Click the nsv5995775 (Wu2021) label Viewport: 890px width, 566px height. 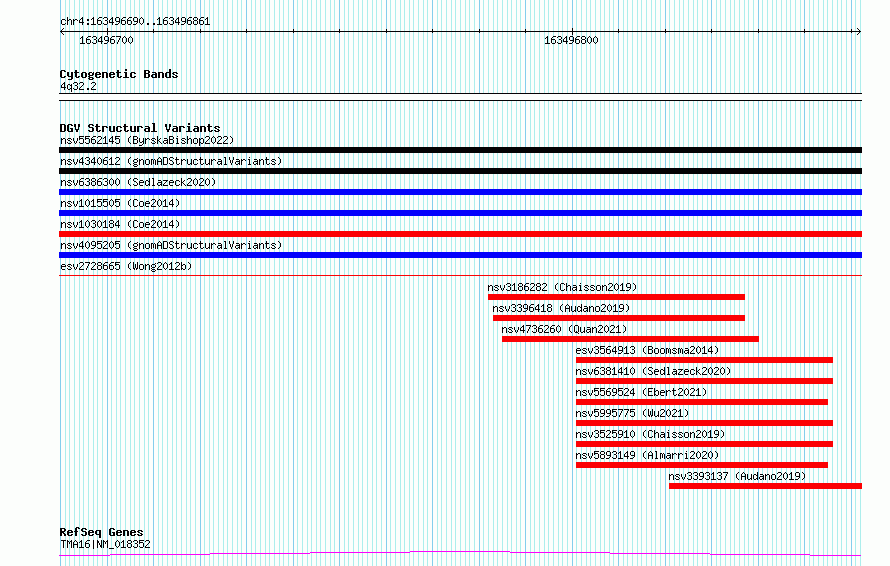coord(632,413)
